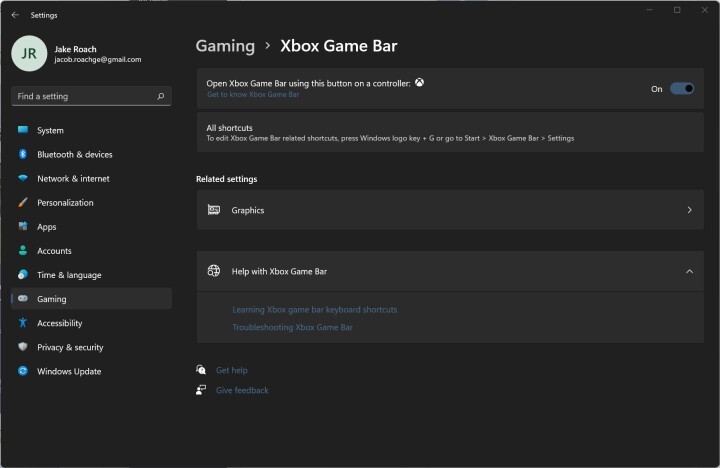Click the Get help chat icon
The width and height of the screenshot is (720, 468).
click(201, 369)
